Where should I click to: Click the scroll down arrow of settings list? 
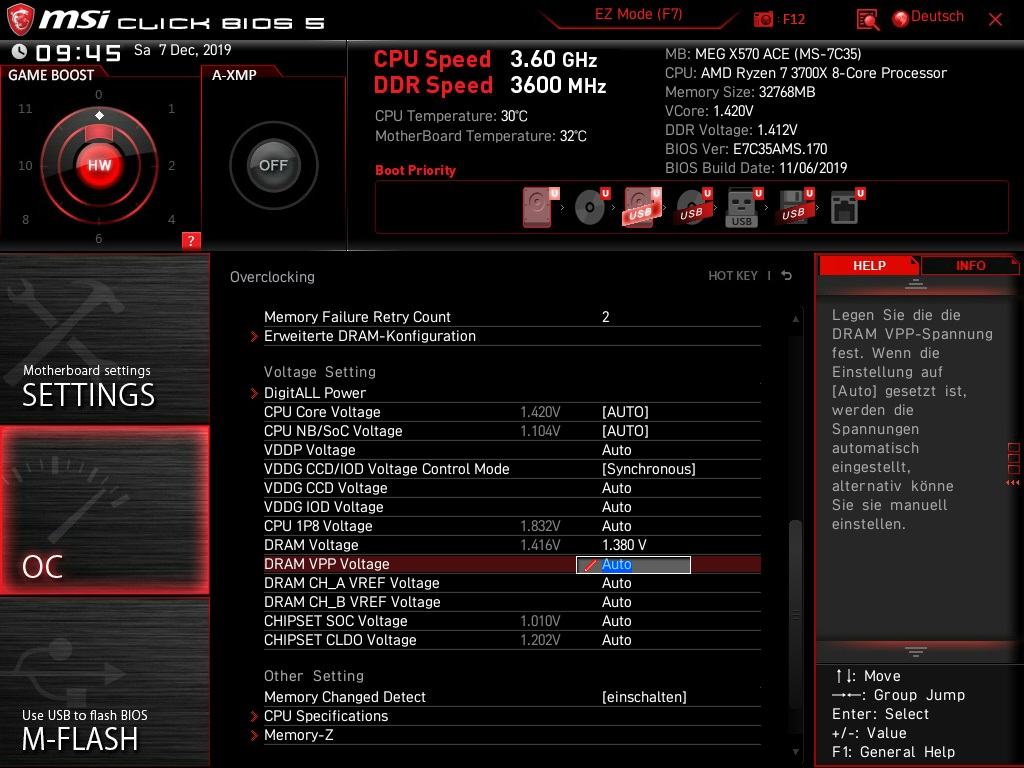(x=795, y=752)
